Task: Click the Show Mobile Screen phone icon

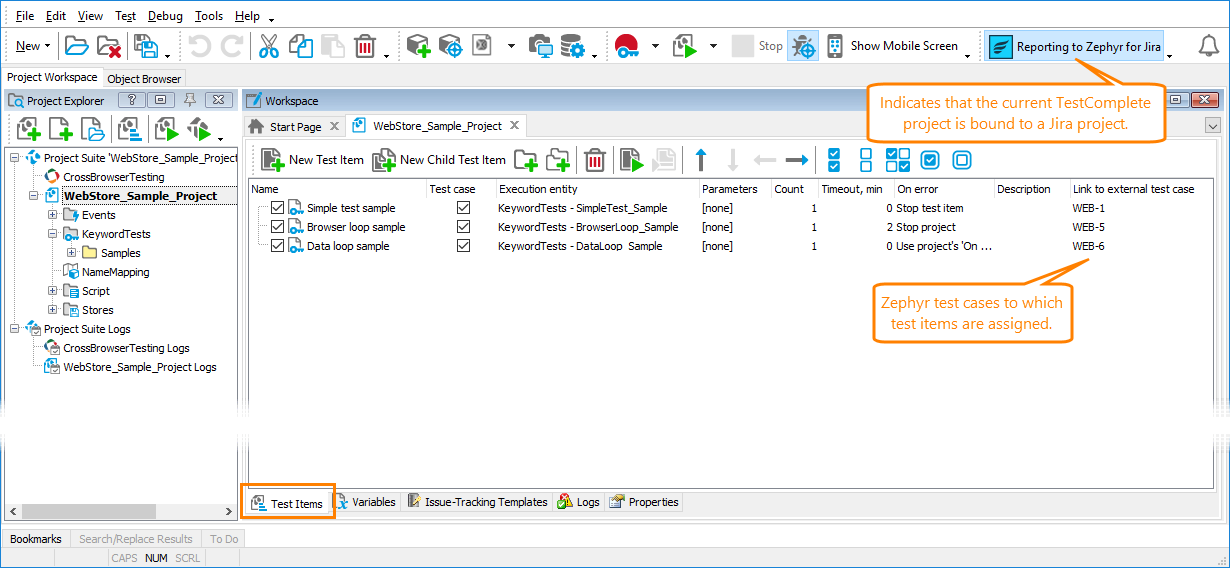Action: click(835, 46)
